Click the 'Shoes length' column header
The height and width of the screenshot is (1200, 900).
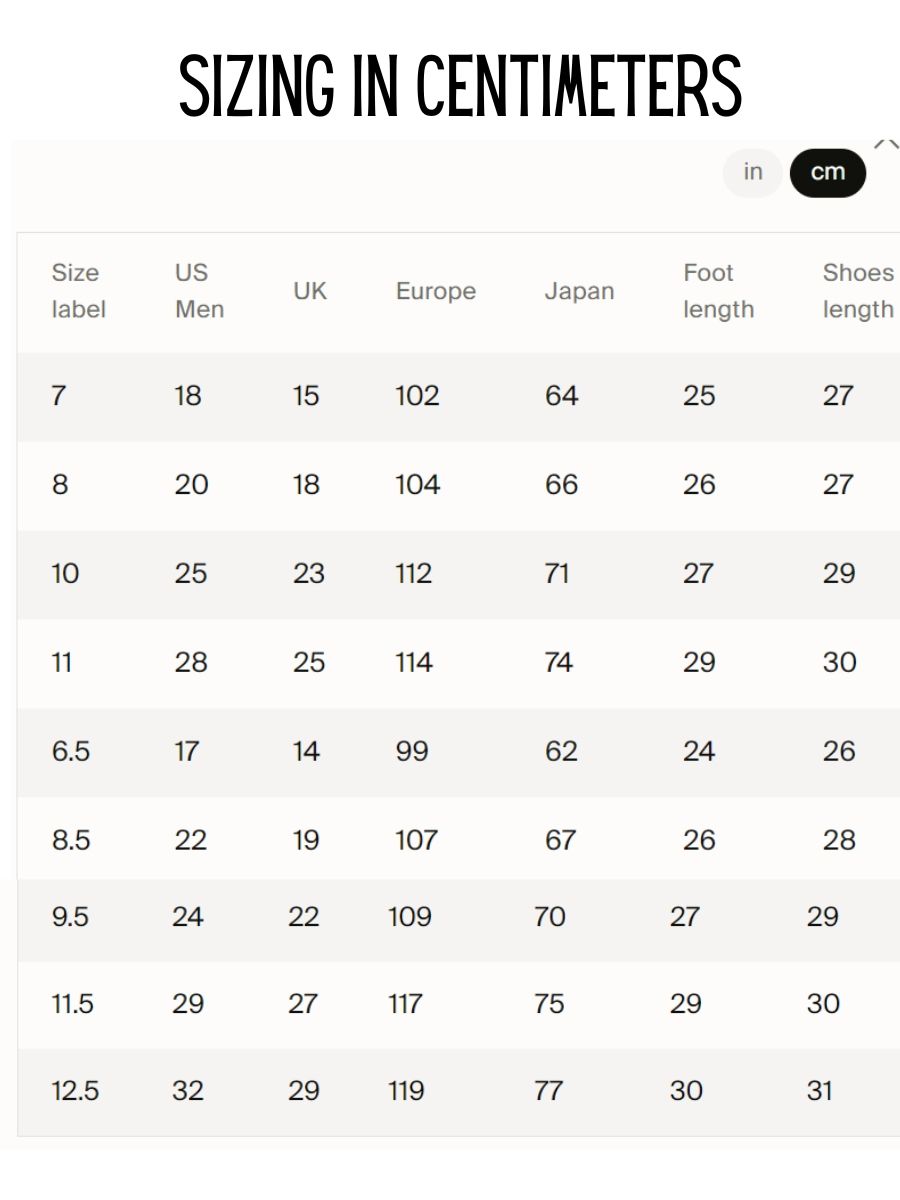[x=858, y=291]
